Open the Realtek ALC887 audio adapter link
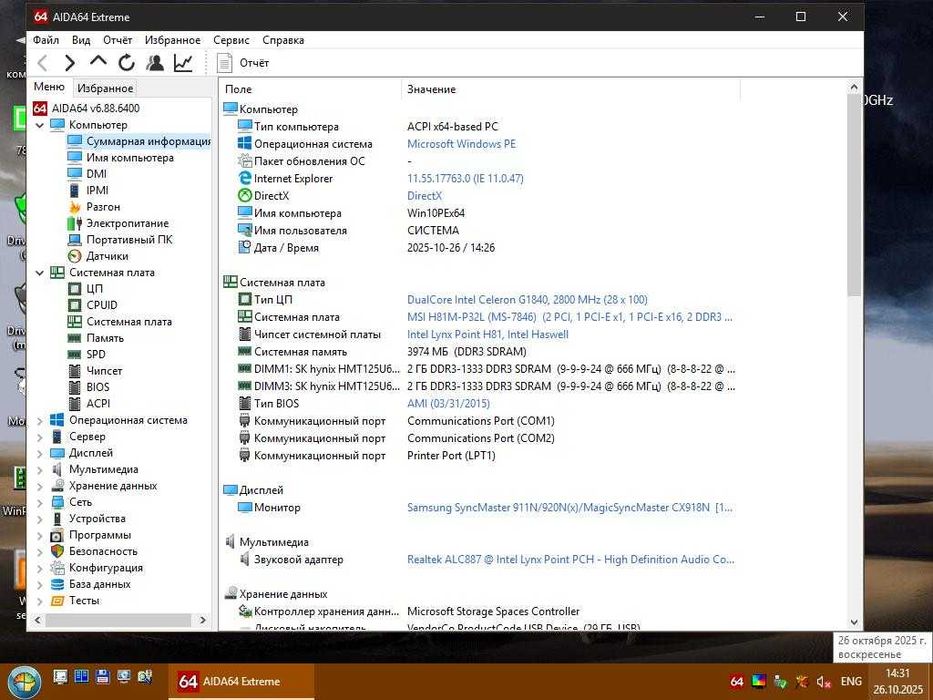This screenshot has width=933, height=700. [x=570, y=559]
